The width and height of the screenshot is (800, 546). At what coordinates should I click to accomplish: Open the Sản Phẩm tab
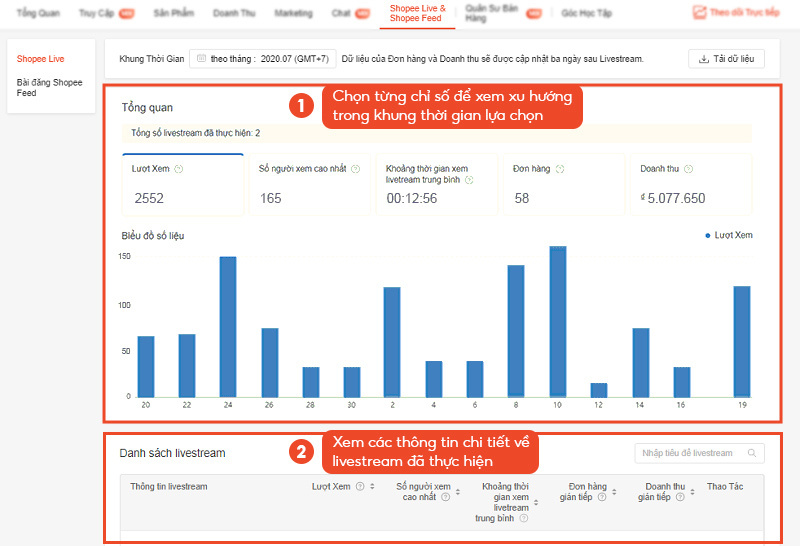[x=174, y=13]
